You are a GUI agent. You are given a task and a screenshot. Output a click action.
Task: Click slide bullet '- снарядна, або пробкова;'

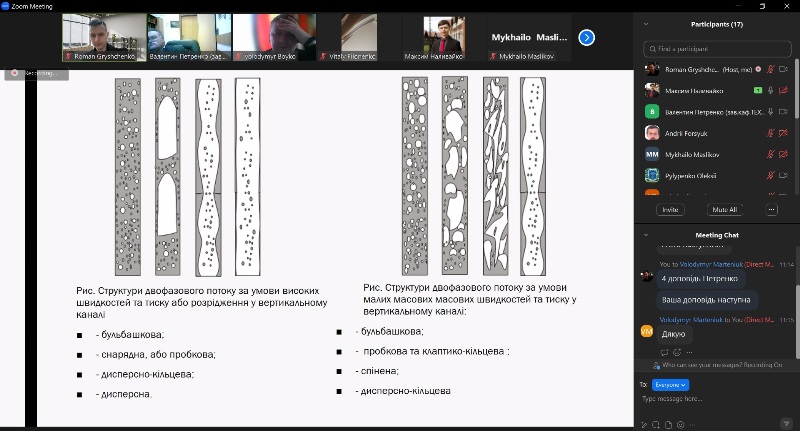(156, 354)
